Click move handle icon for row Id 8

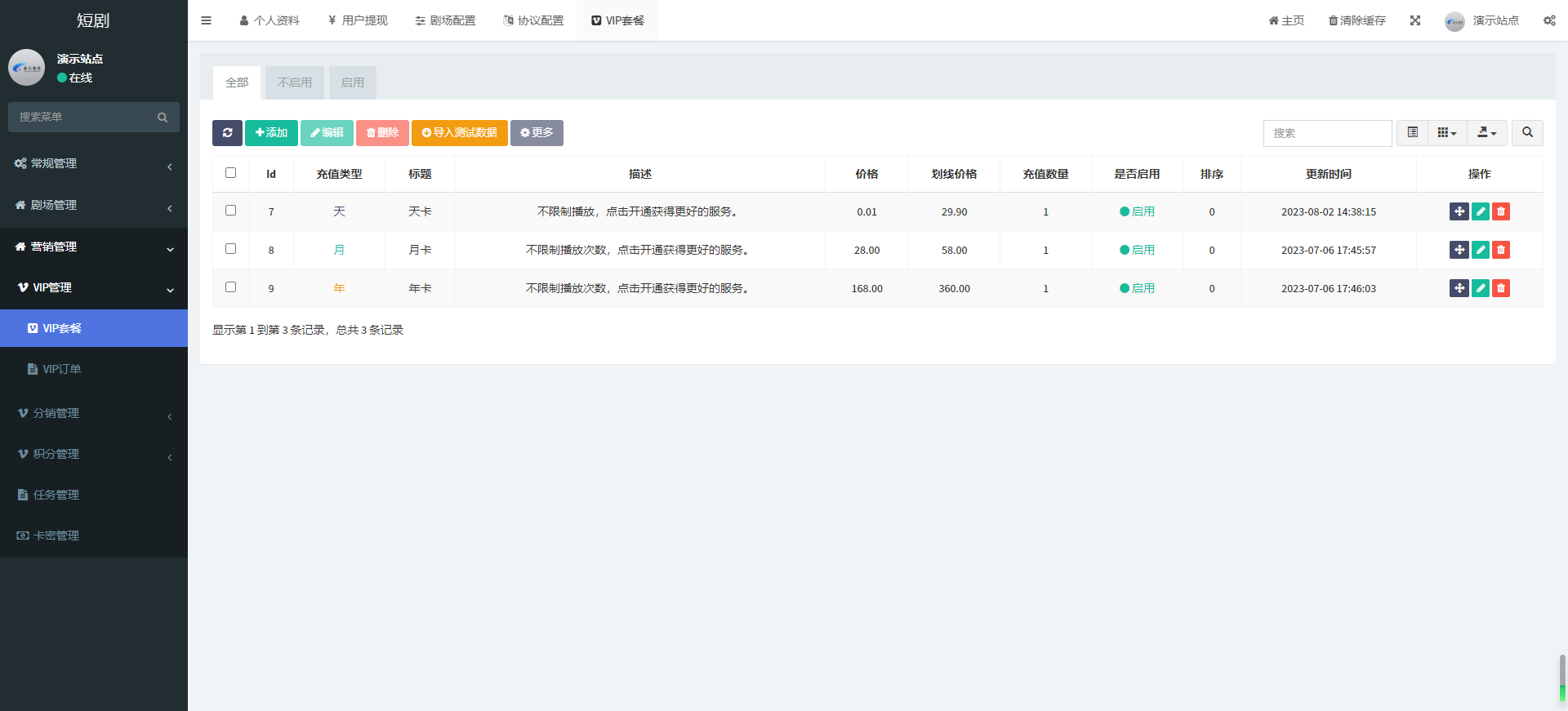(x=1459, y=250)
